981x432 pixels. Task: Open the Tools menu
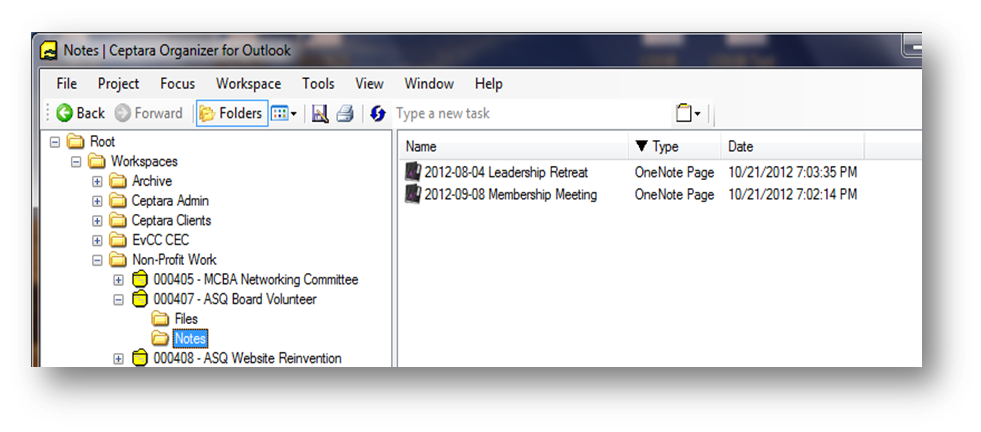click(x=318, y=84)
